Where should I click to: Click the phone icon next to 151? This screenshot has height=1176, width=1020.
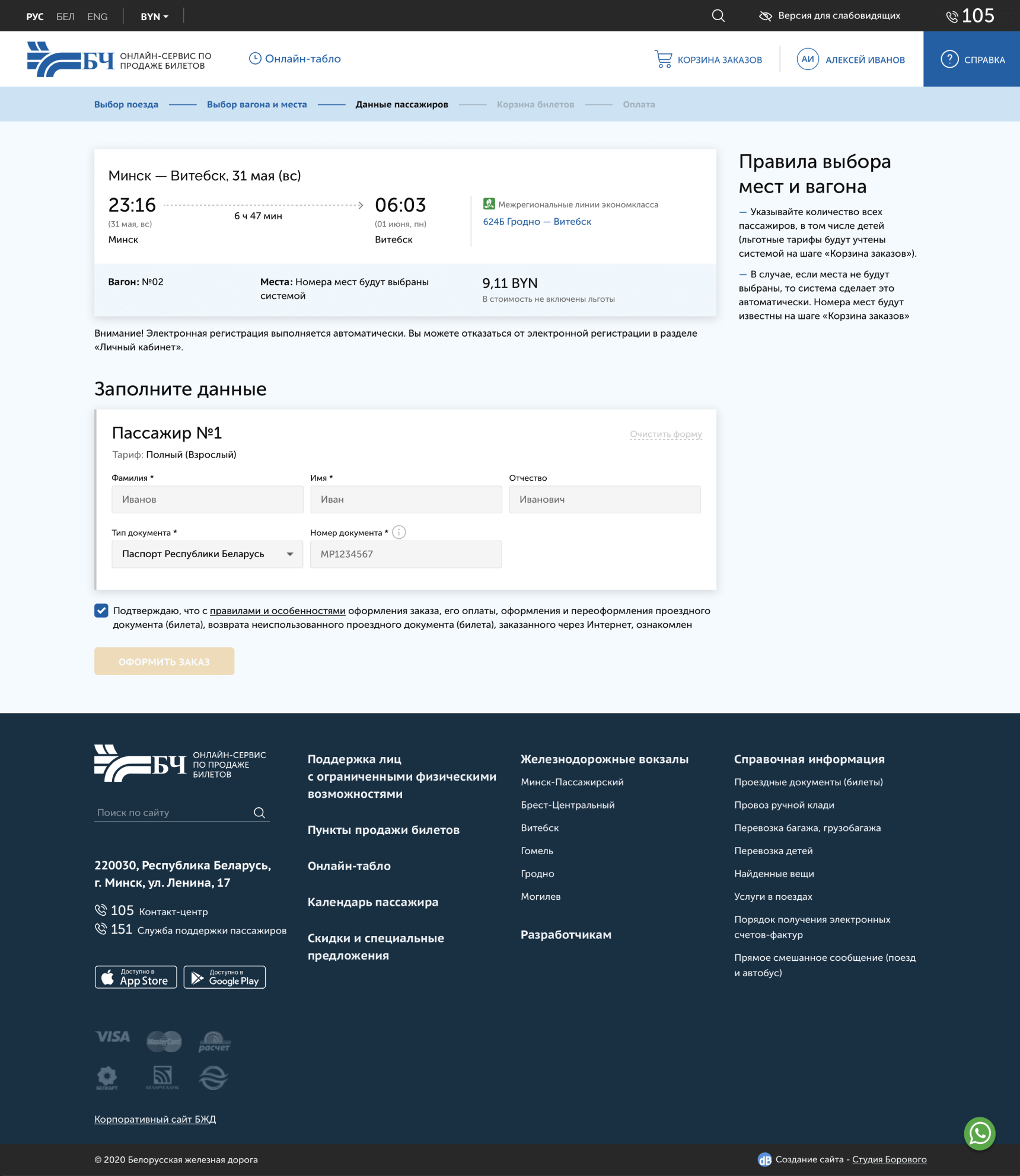coord(101,928)
